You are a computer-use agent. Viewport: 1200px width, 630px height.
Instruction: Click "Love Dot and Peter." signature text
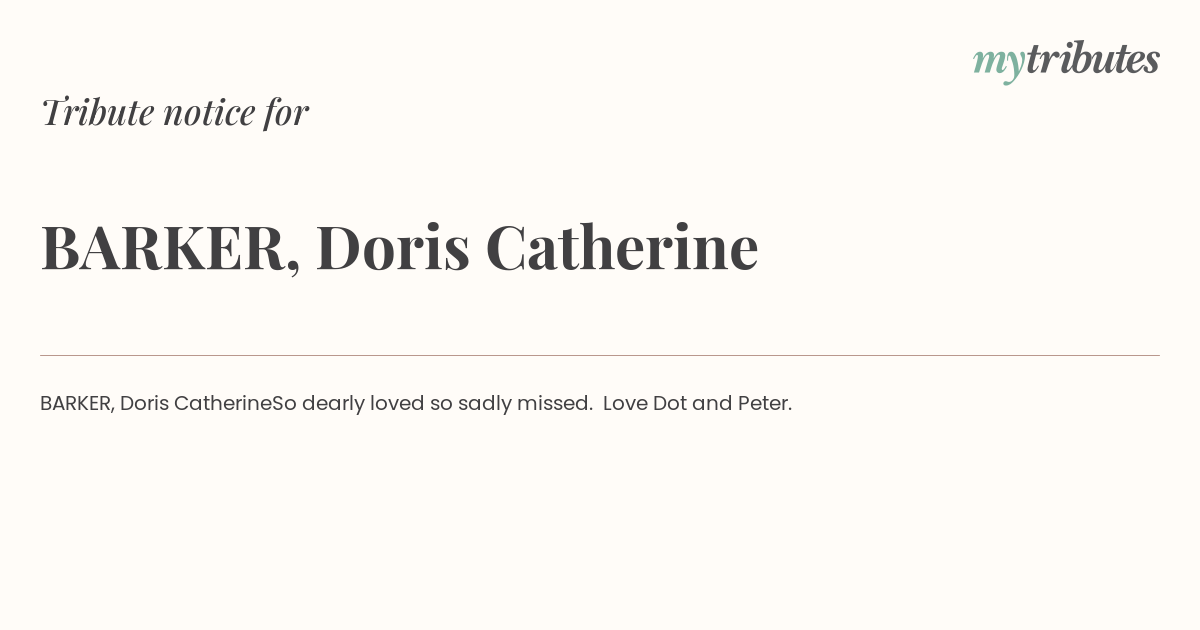[698, 404]
